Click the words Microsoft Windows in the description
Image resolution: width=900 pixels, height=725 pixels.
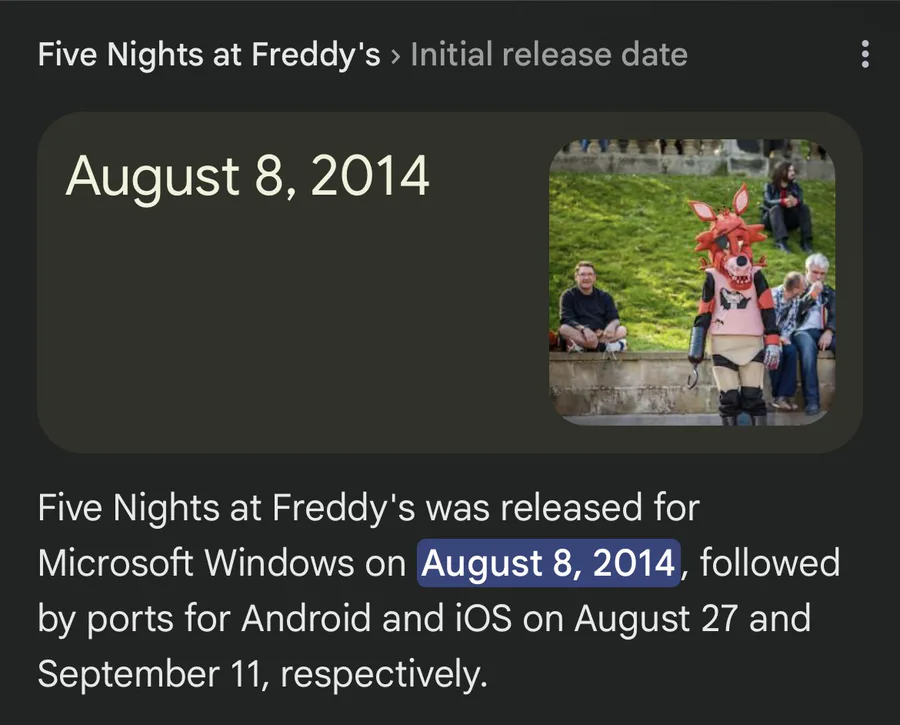tap(196, 563)
